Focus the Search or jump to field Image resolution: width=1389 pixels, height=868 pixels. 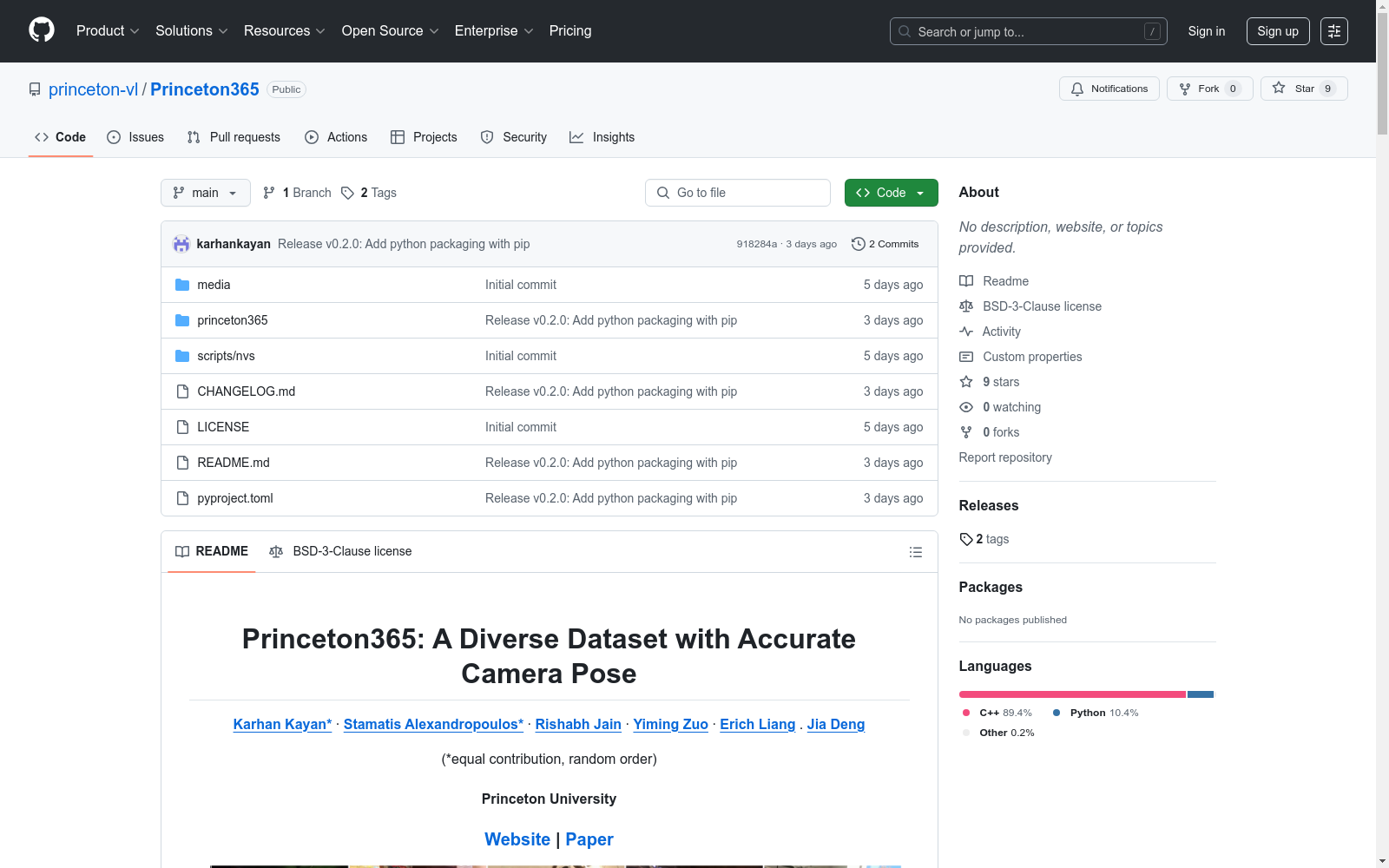(x=1029, y=31)
